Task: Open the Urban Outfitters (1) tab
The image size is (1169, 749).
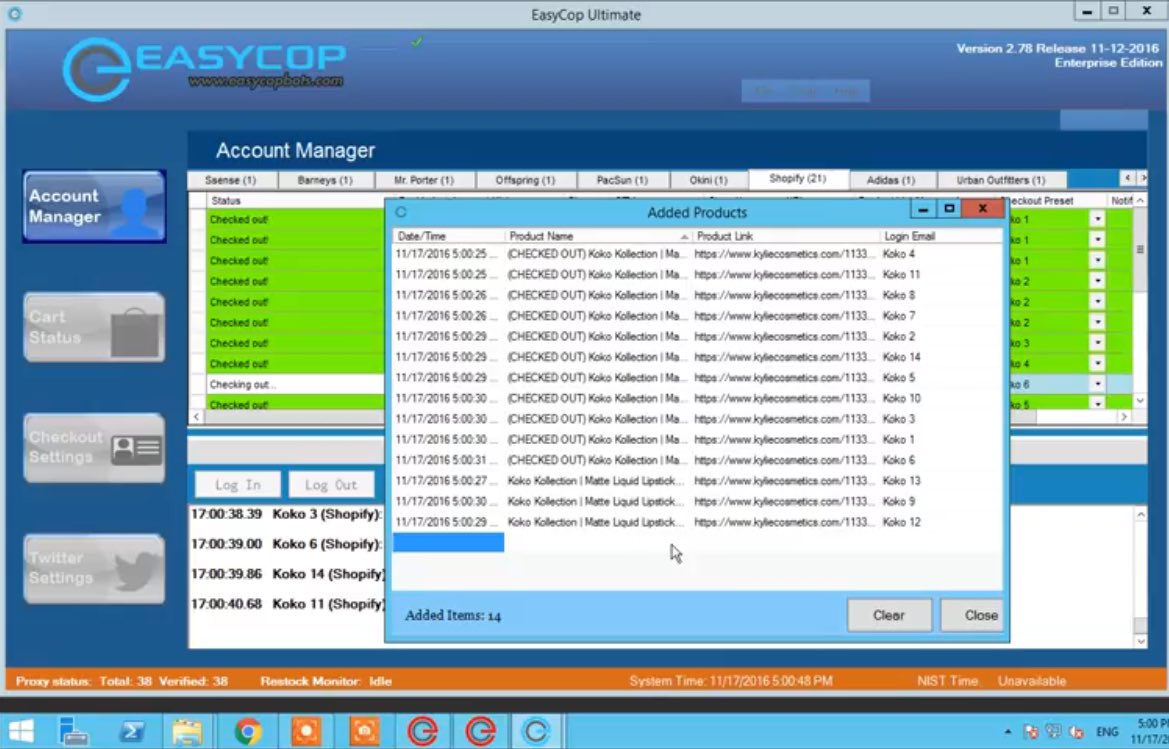Action: click(1001, 180)
